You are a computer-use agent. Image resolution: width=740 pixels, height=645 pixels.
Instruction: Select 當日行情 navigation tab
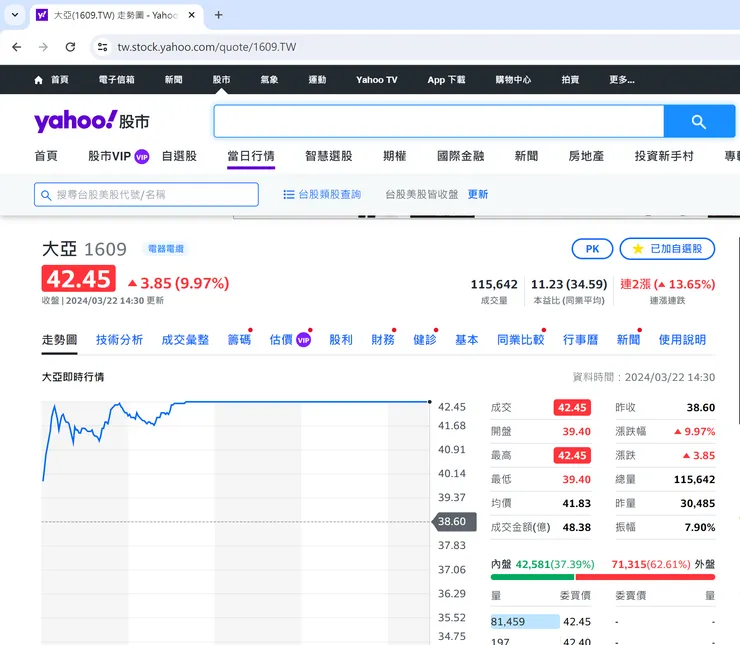[251, 156]
